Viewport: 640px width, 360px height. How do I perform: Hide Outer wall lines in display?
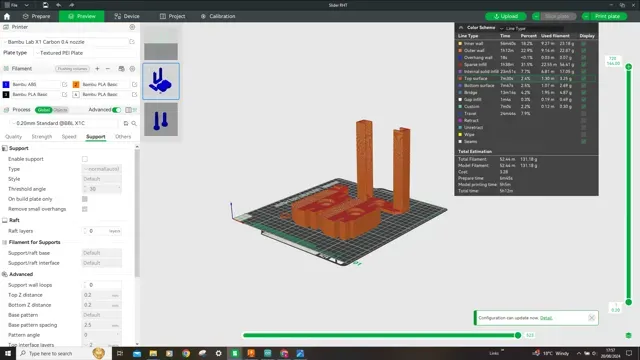pyautogui.click(x=584, y=51)
